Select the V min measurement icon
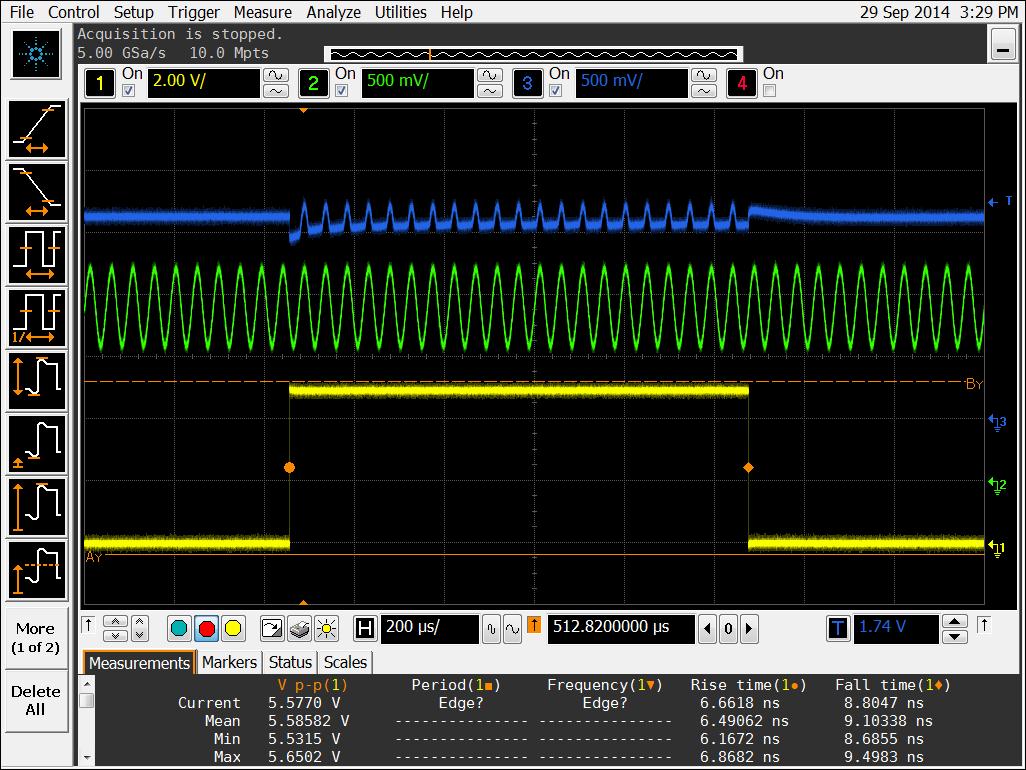 (37, 444)
